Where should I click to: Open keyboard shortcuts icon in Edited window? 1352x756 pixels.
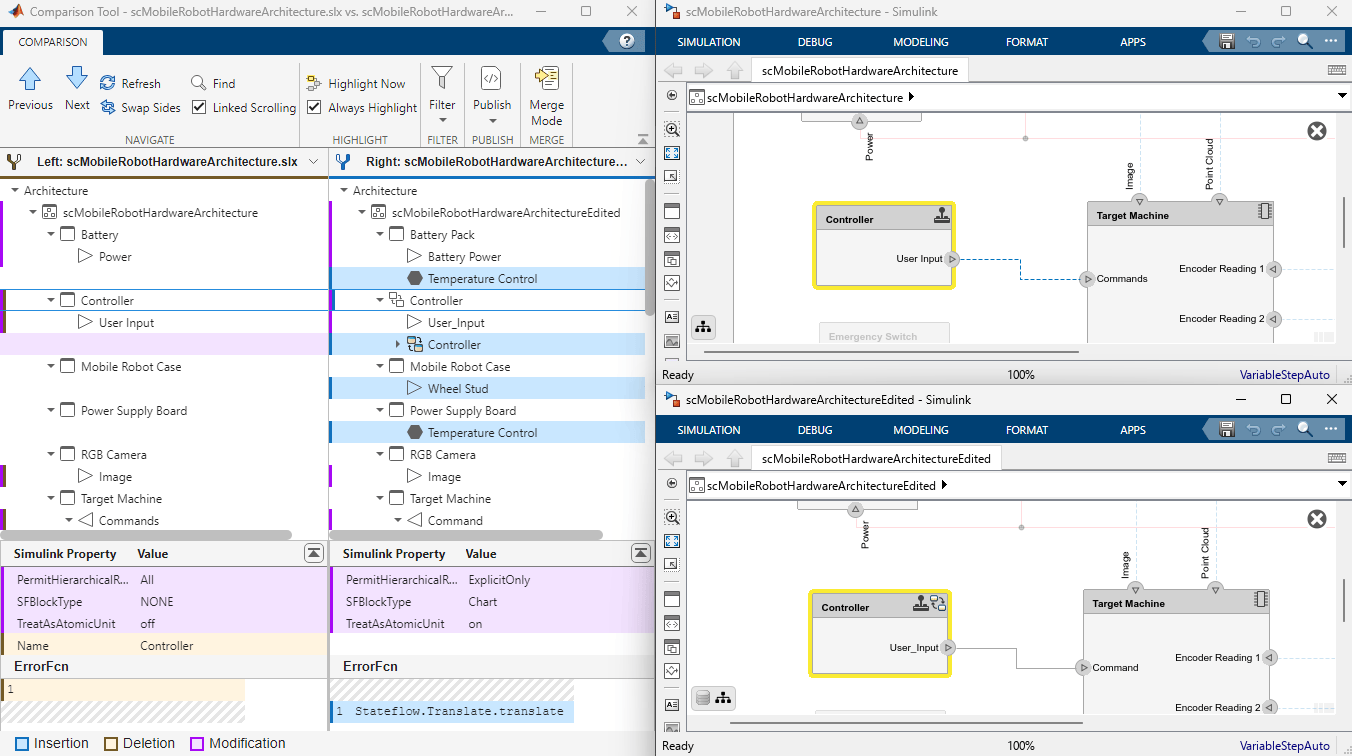[1336, 458]
